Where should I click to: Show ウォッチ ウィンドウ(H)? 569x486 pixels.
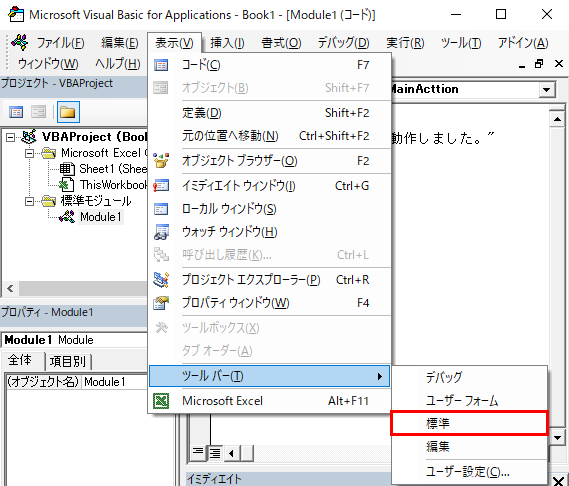(x=269, y=232)
